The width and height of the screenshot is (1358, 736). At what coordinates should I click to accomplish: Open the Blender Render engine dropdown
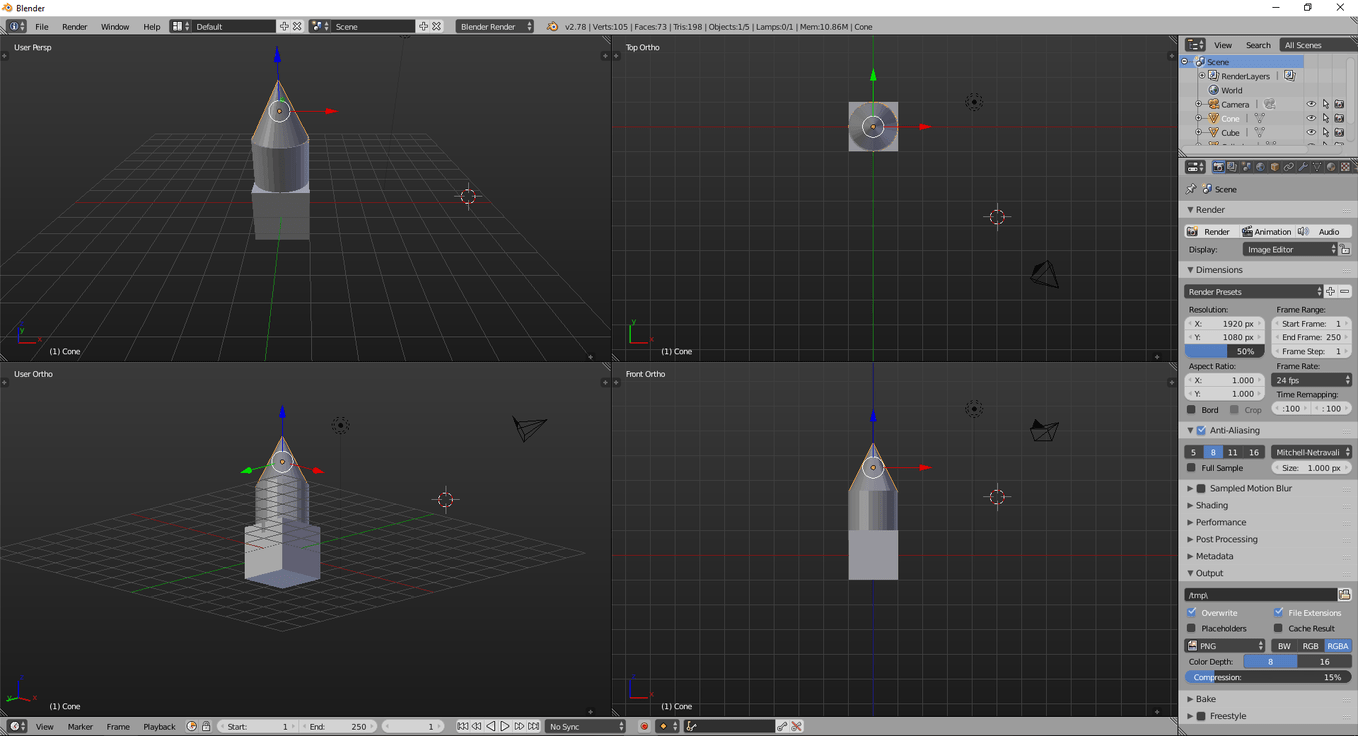[495, 27]
